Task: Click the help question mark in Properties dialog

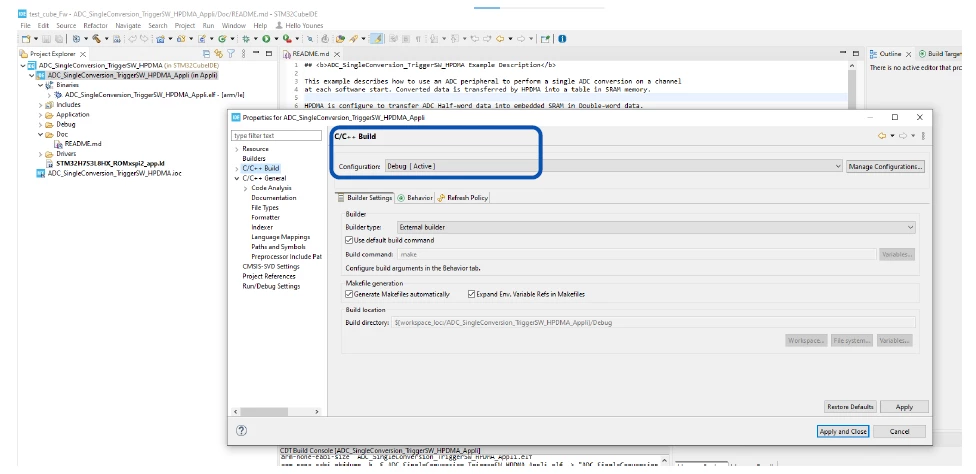Action: tap(242, 430)
